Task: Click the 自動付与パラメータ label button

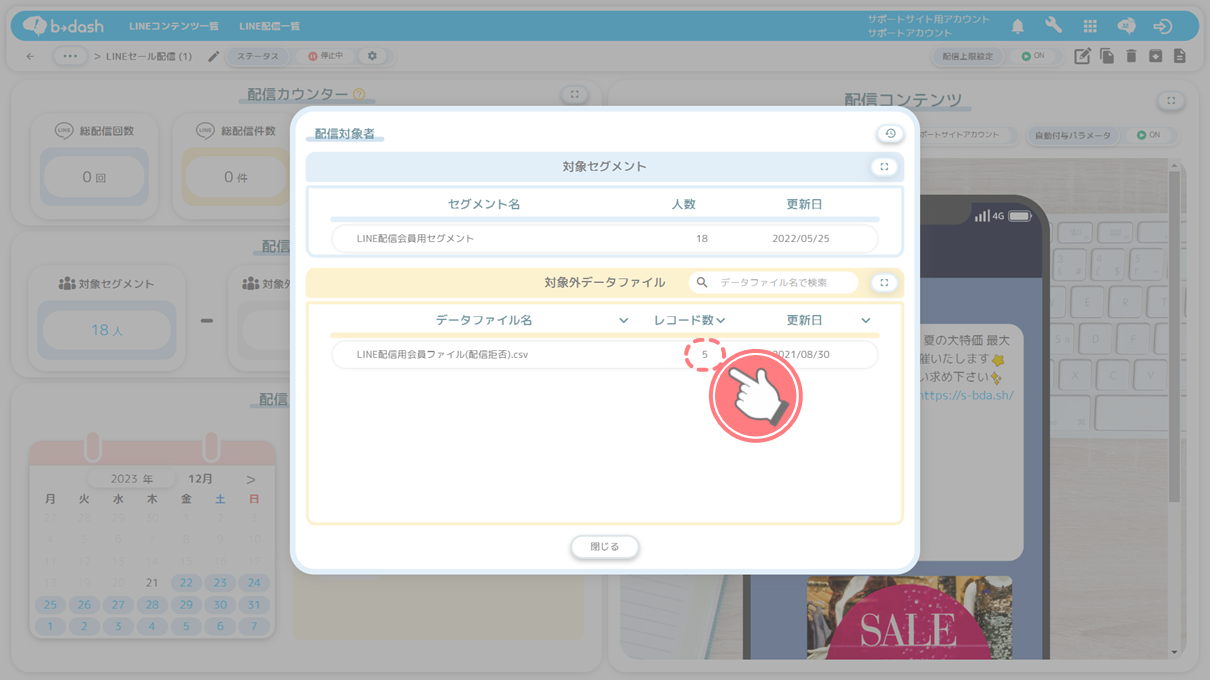Action: (x=1074, y=135)
